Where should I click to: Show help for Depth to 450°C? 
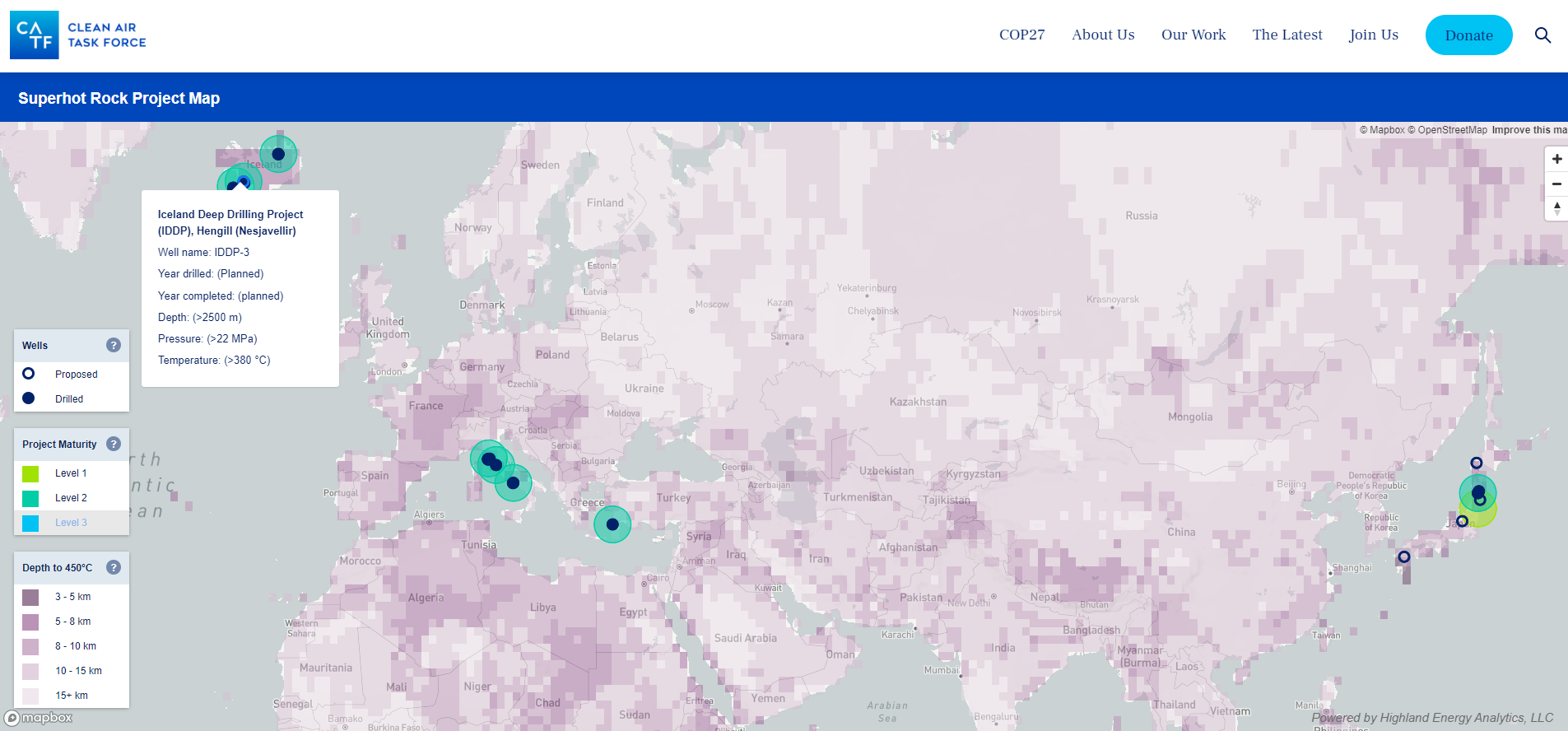[x=114, y=567]
